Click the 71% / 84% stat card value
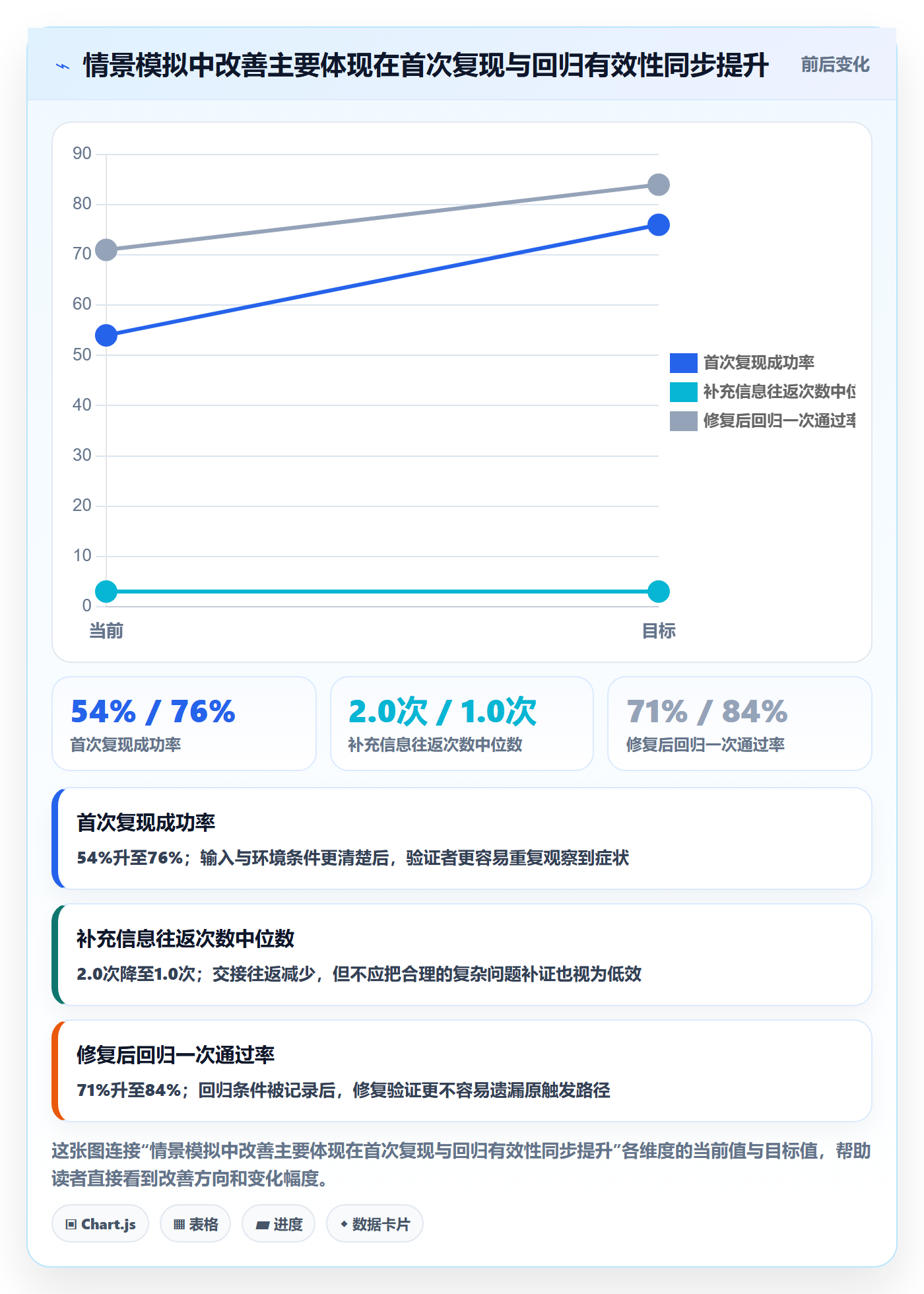The image size is (924, 1294). pyautogui.click(x=707, y=712)
